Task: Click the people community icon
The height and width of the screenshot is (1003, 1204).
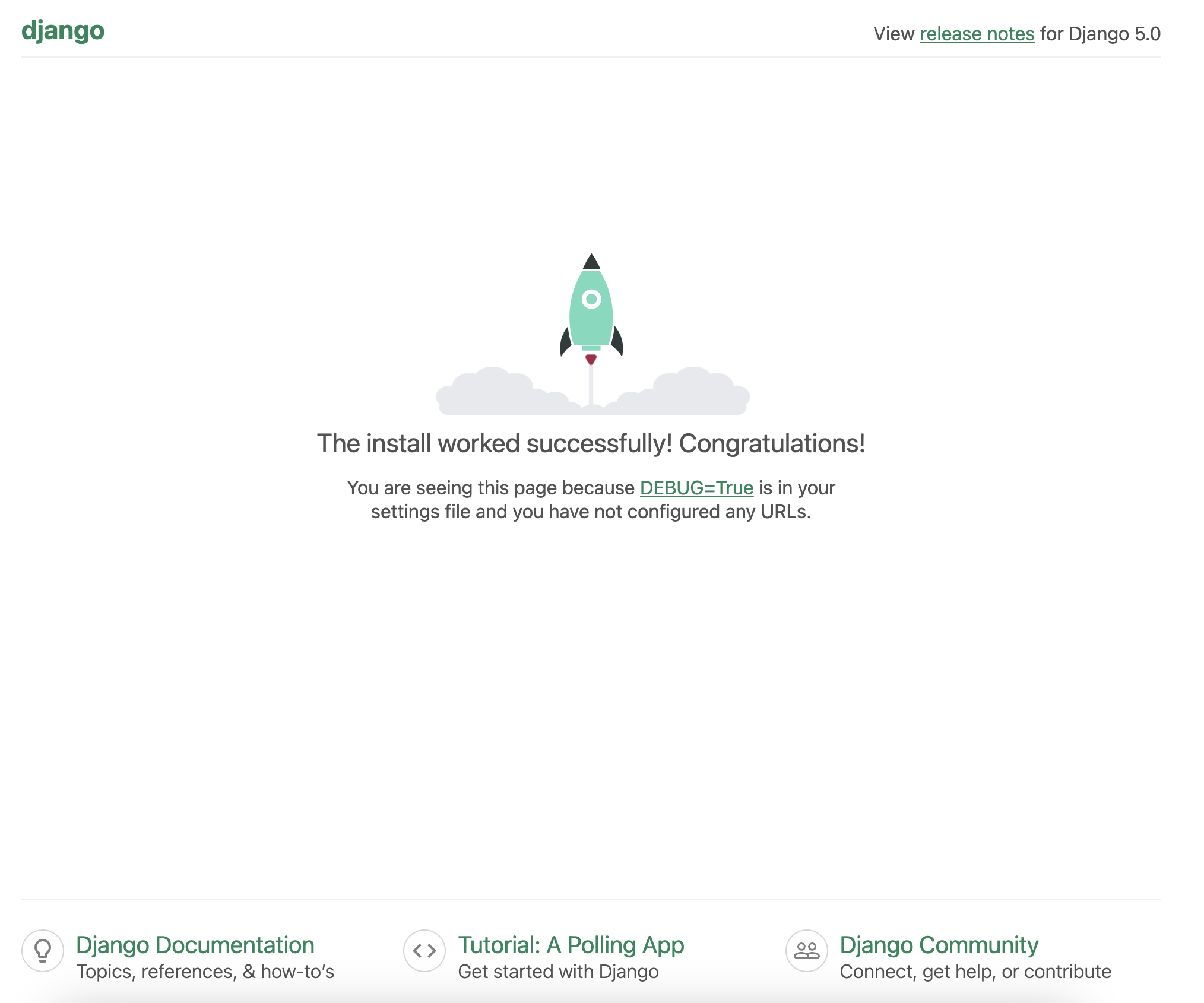Action: (x=807, y=950)
